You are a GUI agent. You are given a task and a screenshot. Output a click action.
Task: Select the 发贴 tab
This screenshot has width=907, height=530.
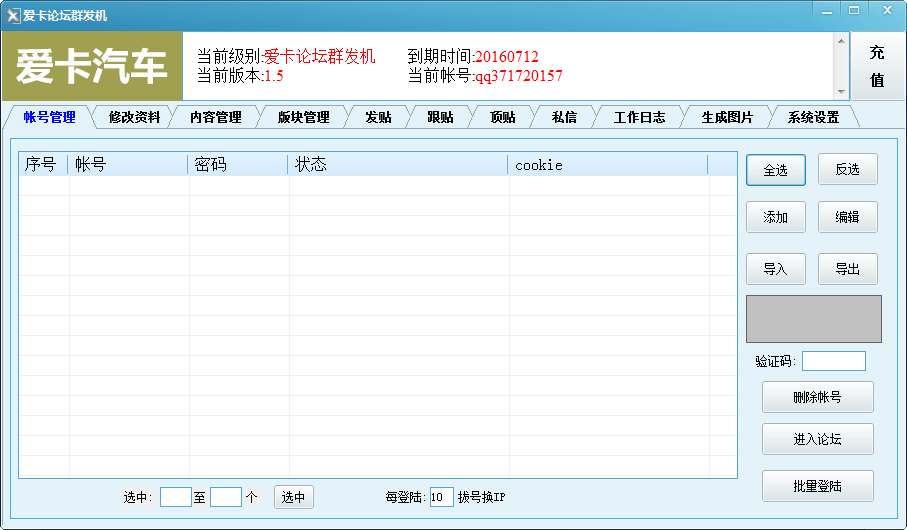pyautogui.click(x=378, y=117)
